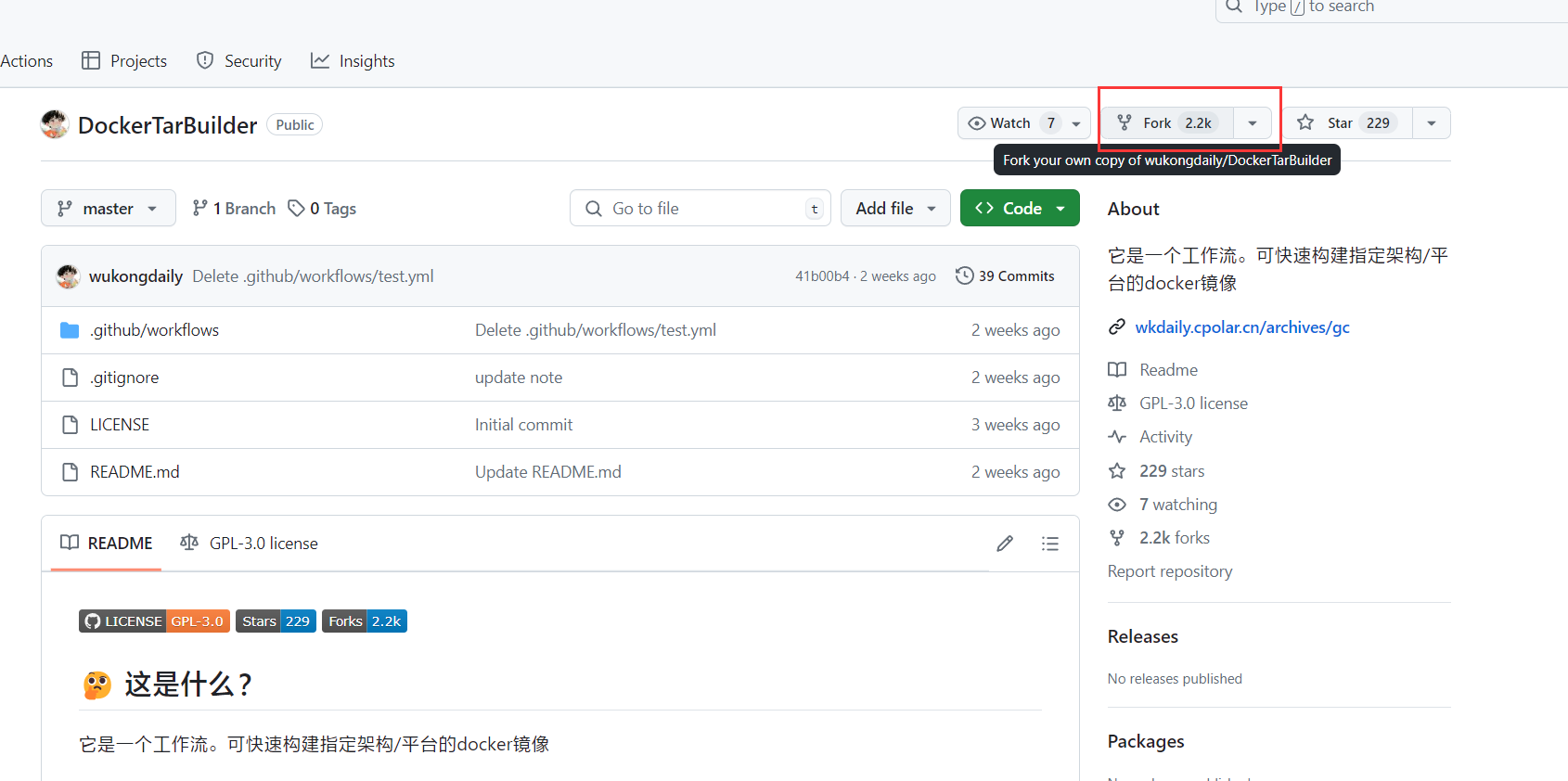Click the Stars 229 badge
The image size is (1568, 781).
point(276,621)
